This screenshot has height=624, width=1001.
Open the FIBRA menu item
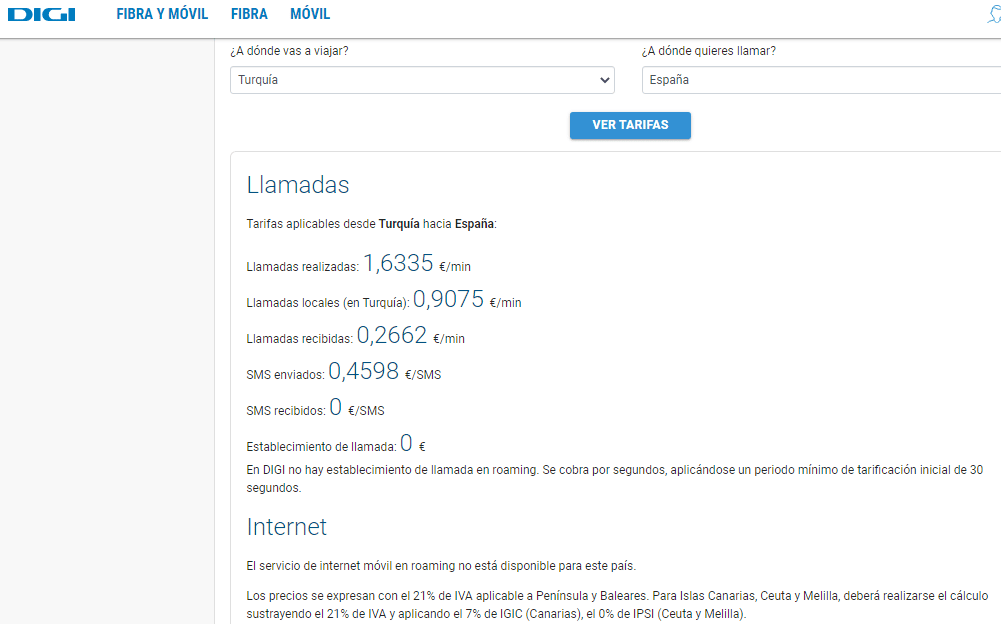click(249, 14)
